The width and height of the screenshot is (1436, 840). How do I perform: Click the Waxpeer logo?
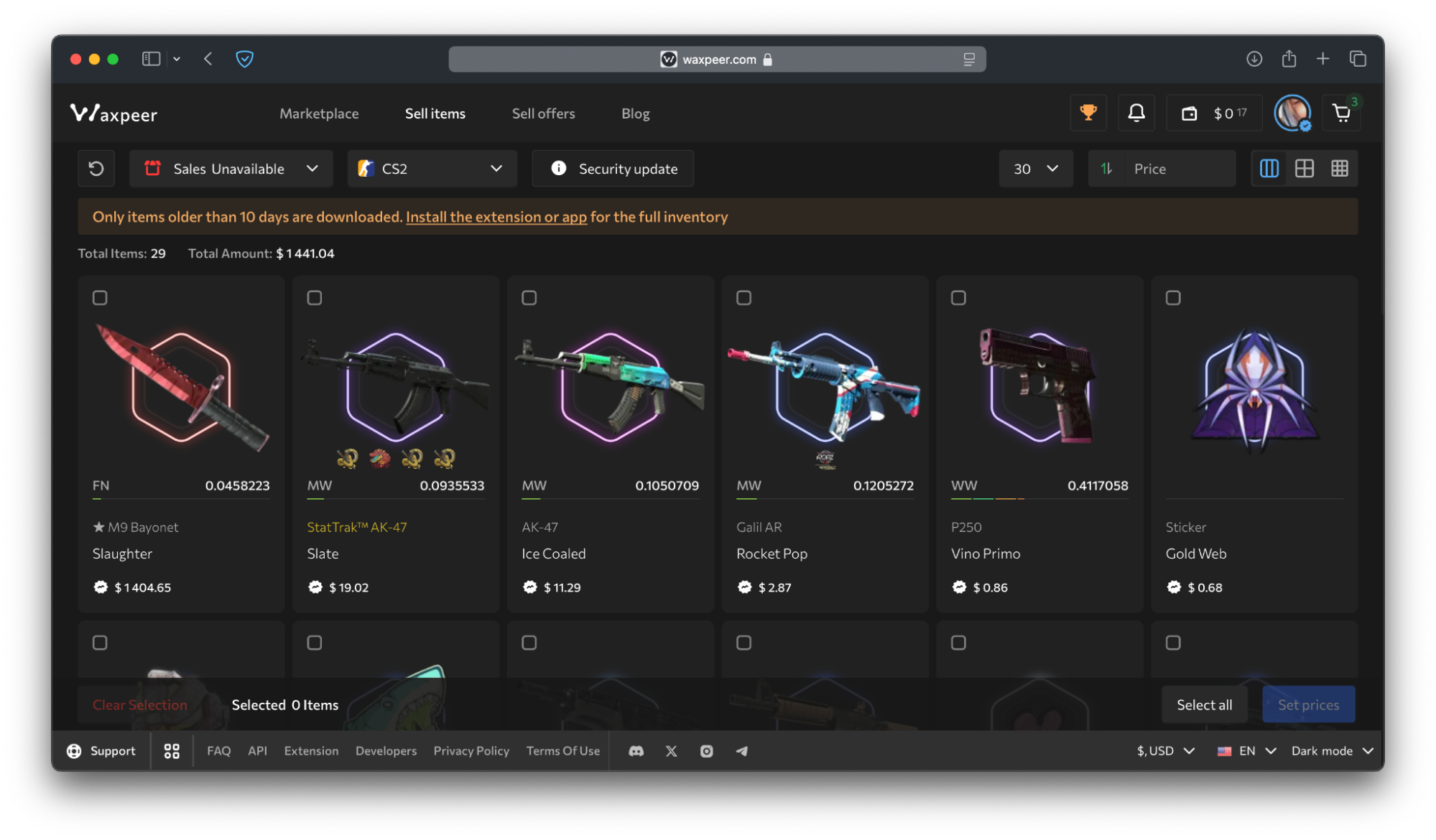(x=114, y=113)
